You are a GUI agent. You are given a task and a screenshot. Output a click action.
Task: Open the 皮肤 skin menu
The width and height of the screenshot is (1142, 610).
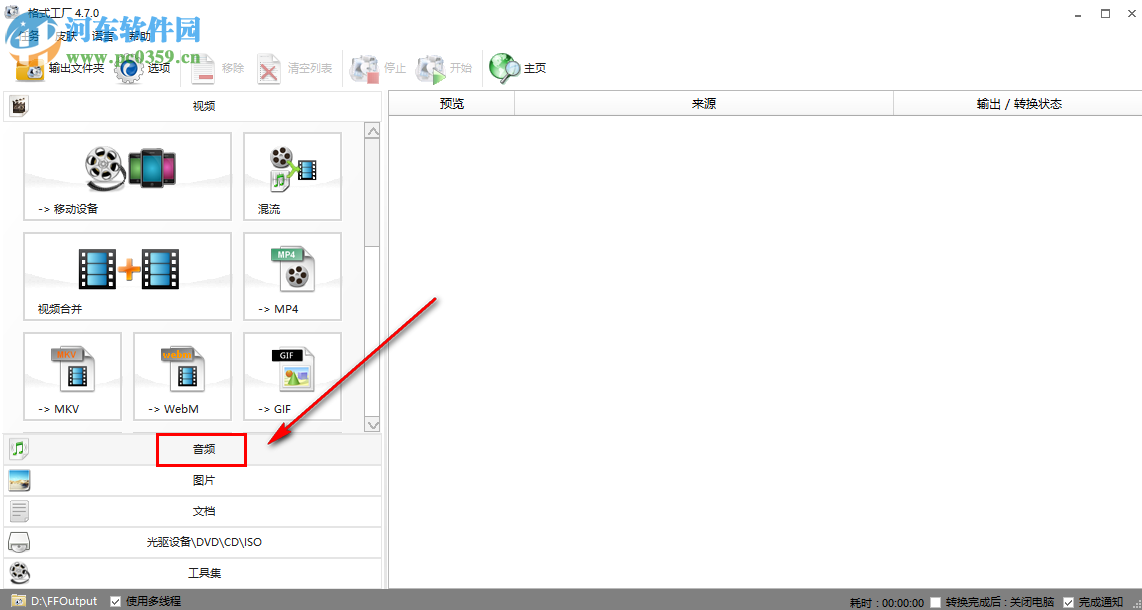66,36
